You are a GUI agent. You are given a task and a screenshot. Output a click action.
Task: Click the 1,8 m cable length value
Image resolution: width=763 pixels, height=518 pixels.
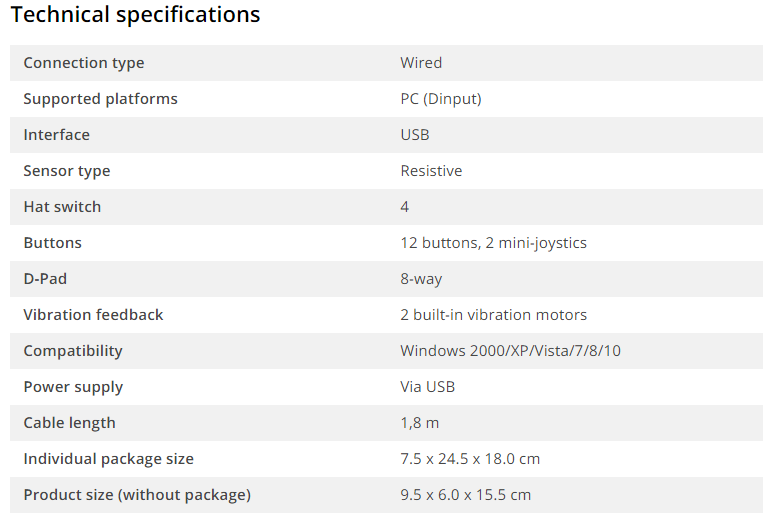419,423
